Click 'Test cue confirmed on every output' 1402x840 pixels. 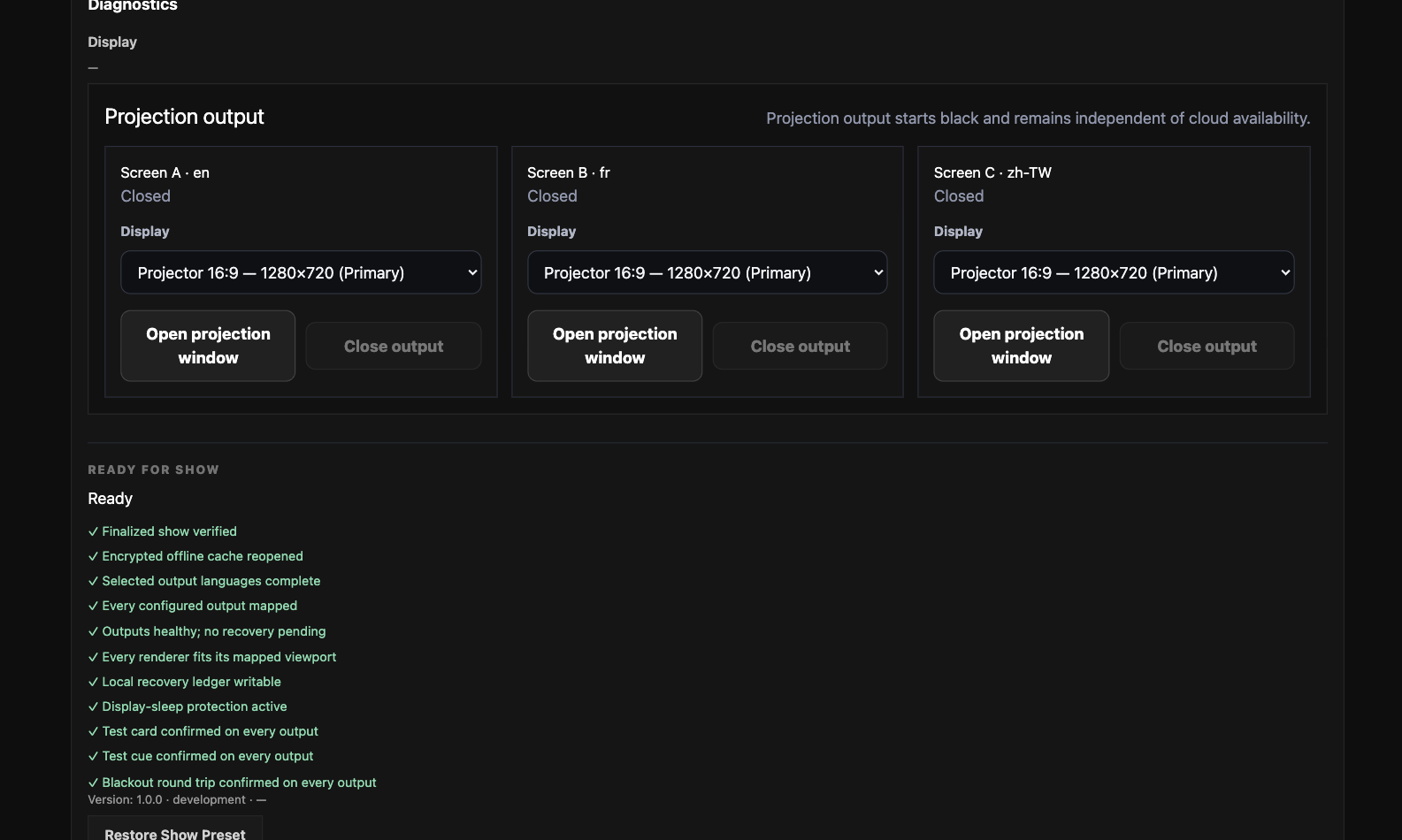tap(201, 756)
